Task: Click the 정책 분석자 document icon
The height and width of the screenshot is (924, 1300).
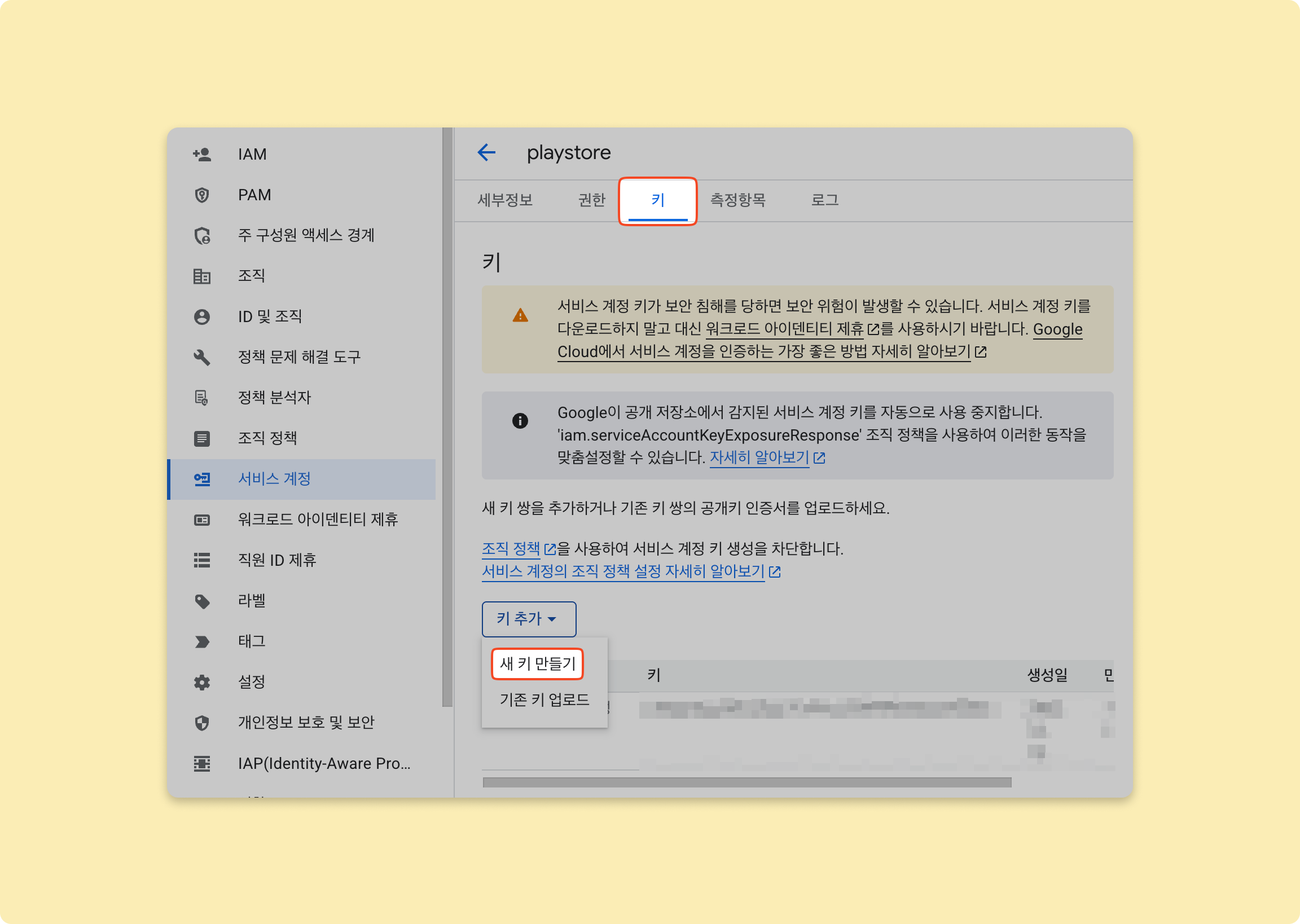Action: coord(202,398)
